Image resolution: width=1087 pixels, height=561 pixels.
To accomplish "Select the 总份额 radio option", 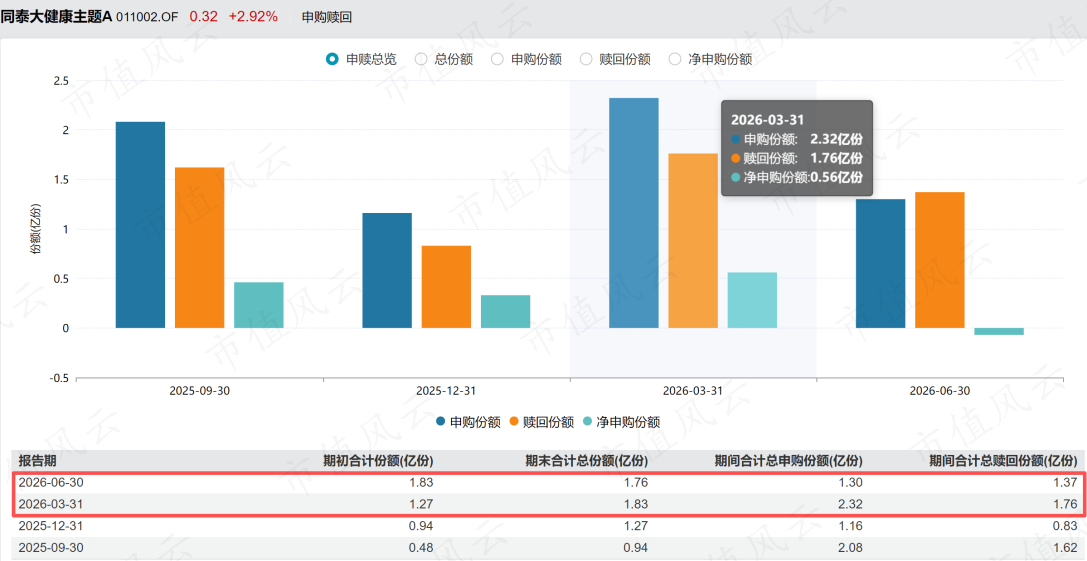I will 421,59.
